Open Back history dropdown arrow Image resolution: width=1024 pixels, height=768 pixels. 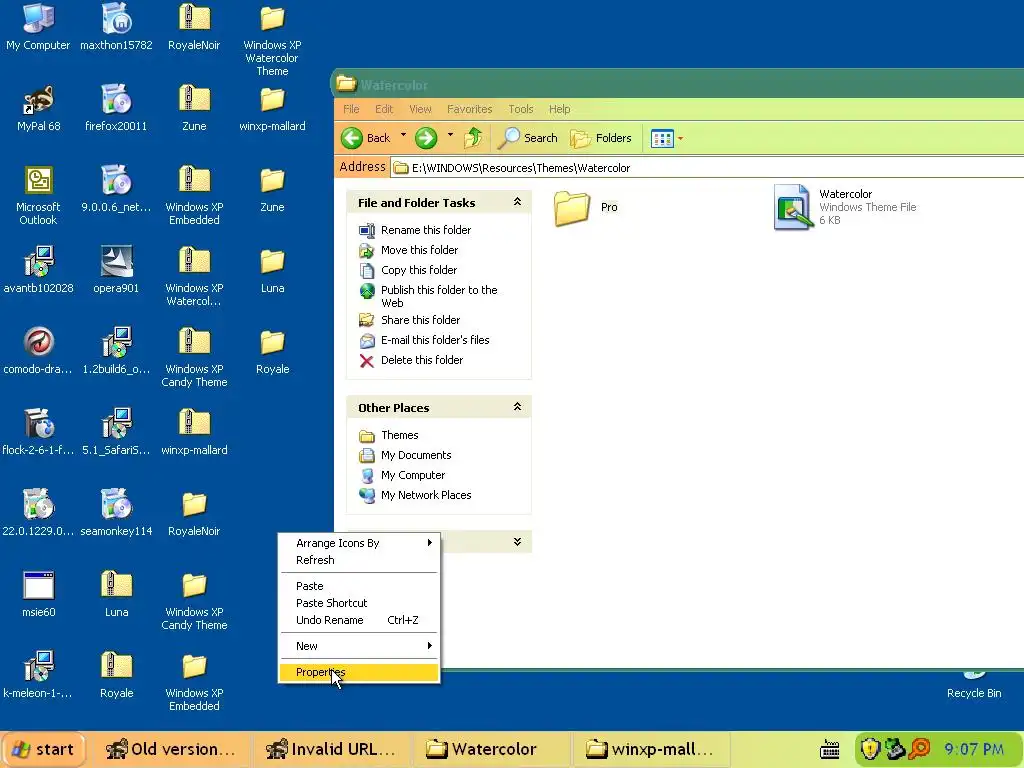click(403, 136)
